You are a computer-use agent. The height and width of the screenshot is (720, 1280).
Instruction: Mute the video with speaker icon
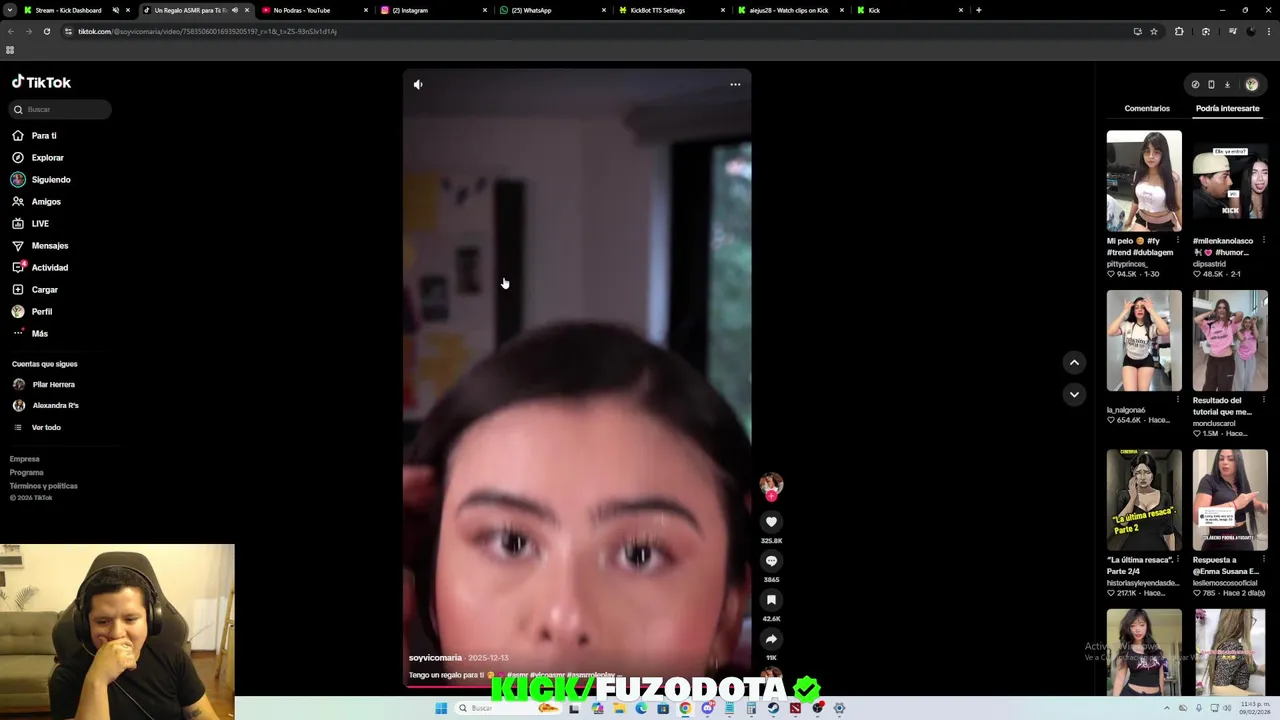pos(418,85)
